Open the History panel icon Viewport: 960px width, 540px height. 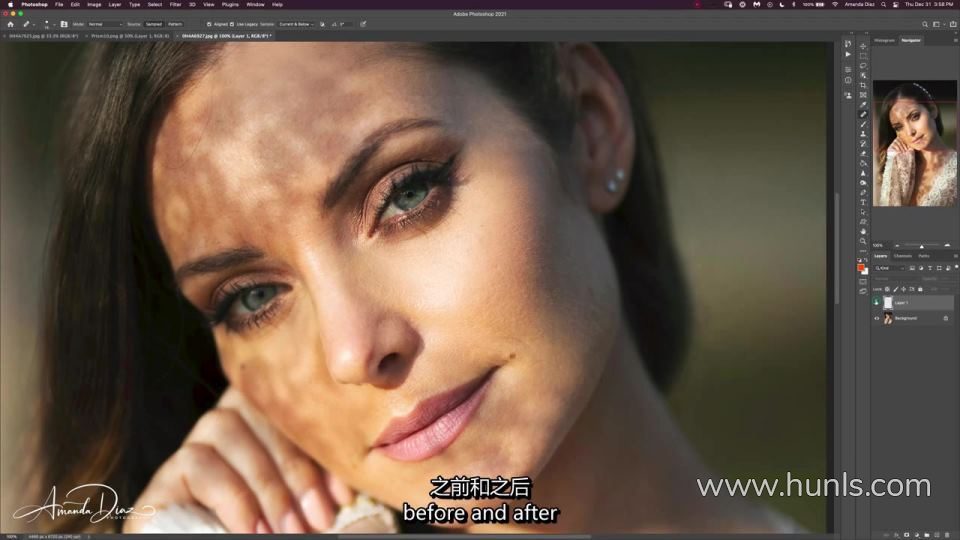848,43
